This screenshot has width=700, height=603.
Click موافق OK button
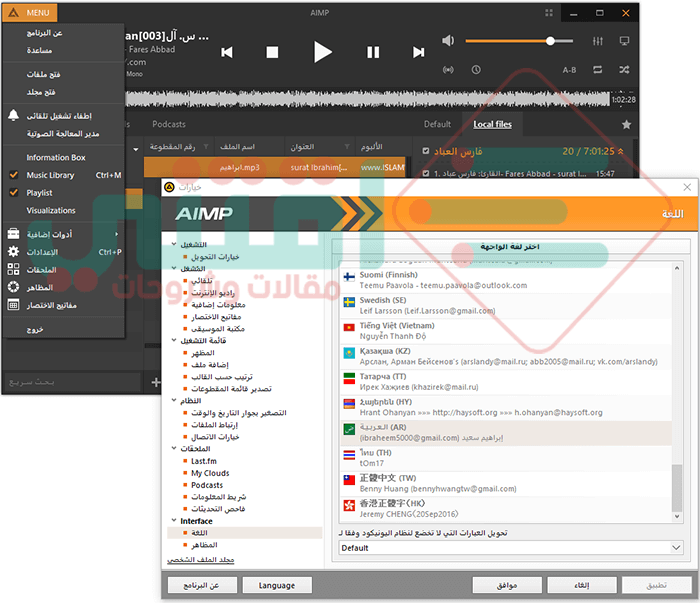coord(507,585)
